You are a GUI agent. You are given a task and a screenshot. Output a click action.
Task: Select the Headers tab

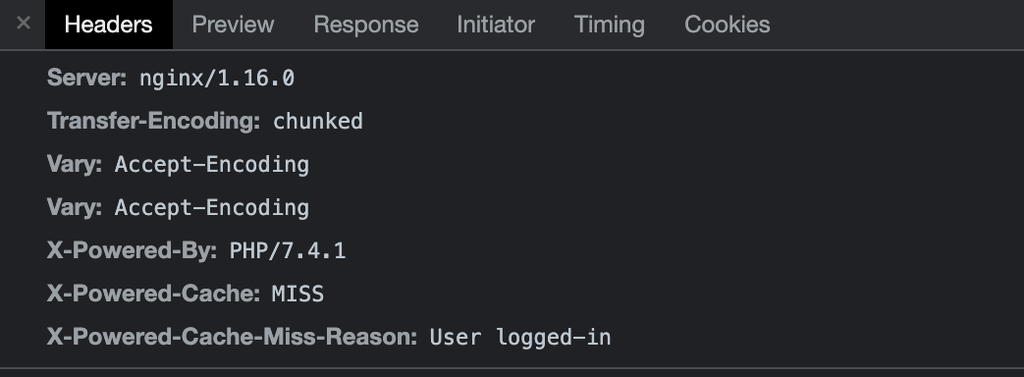pyautogui.click(x=108, y=25)
